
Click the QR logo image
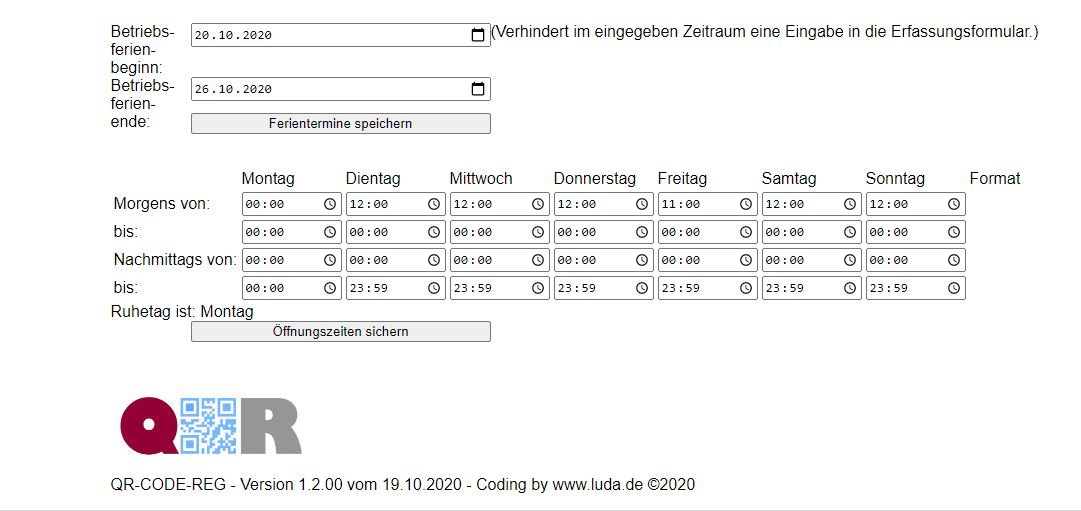point(211,425)
